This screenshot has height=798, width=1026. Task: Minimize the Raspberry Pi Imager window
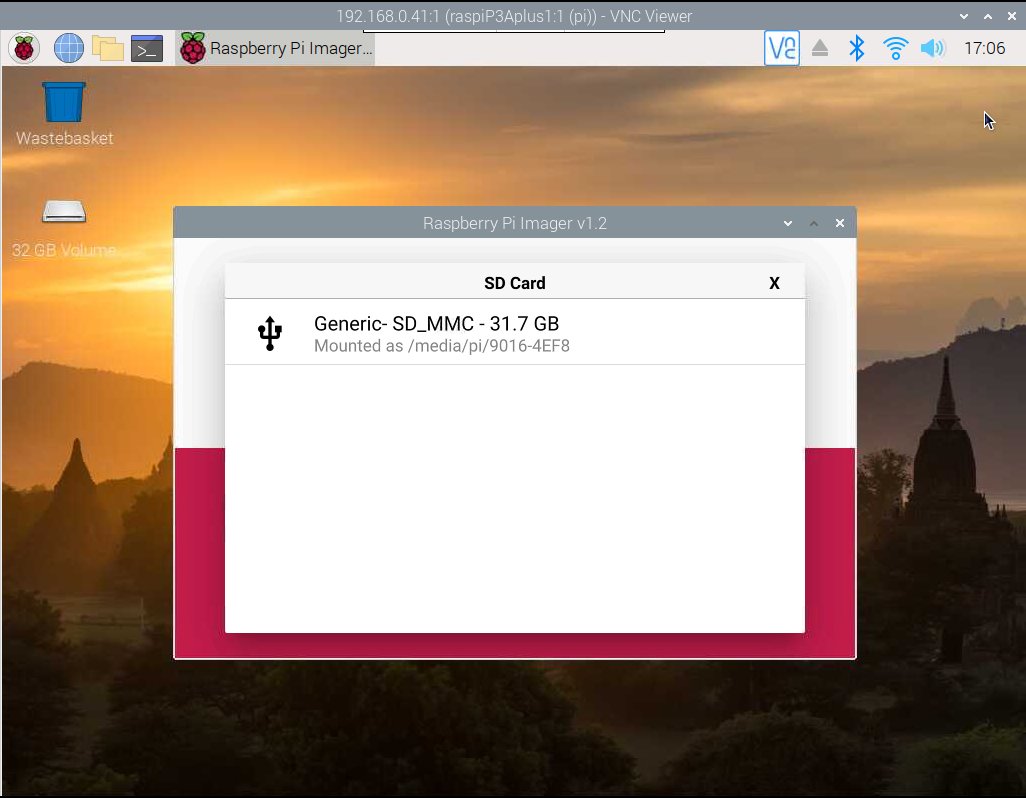coord(788,224)
